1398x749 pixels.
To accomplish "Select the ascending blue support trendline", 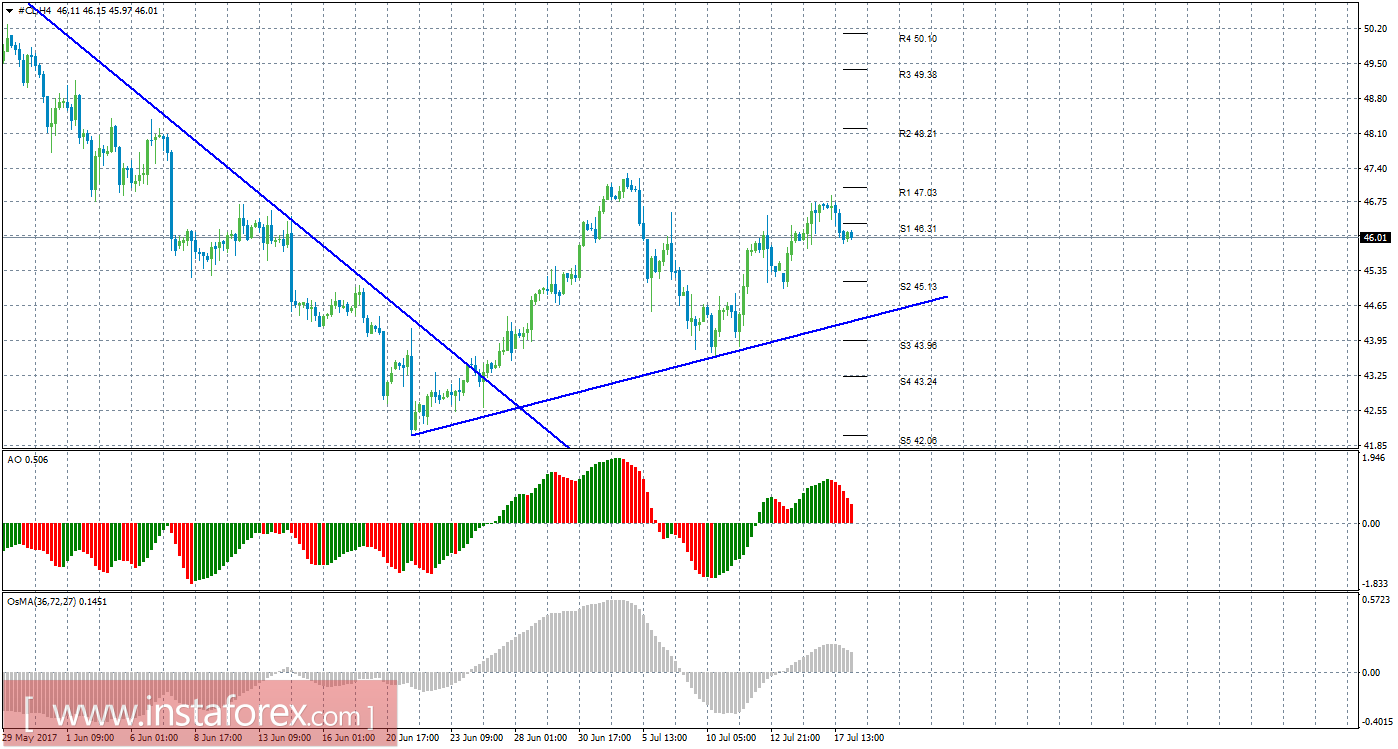I will tap(680, 365).
